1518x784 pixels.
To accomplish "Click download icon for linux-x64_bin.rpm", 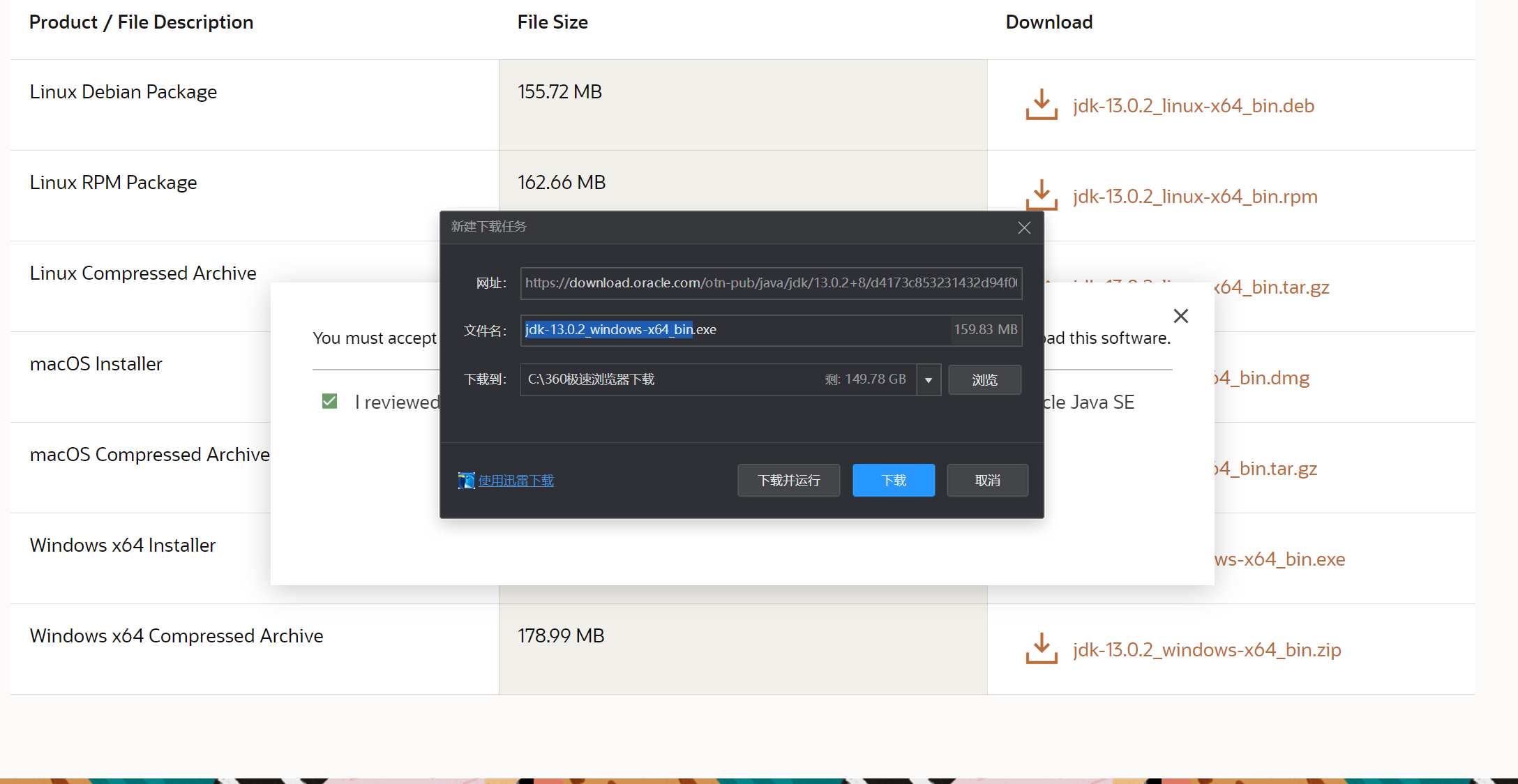I will tap(1041, 195).
